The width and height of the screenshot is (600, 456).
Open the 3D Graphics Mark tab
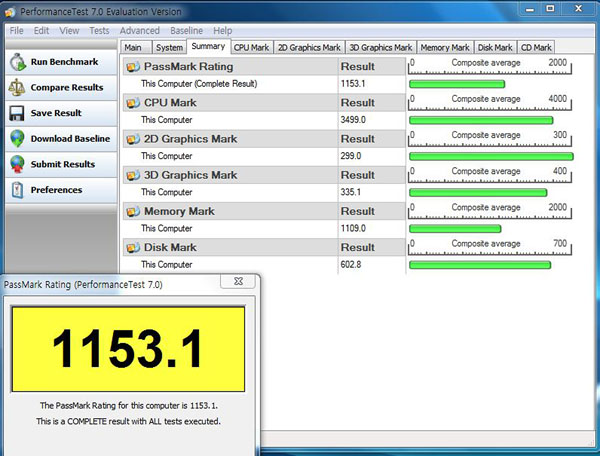click(381, 47)
